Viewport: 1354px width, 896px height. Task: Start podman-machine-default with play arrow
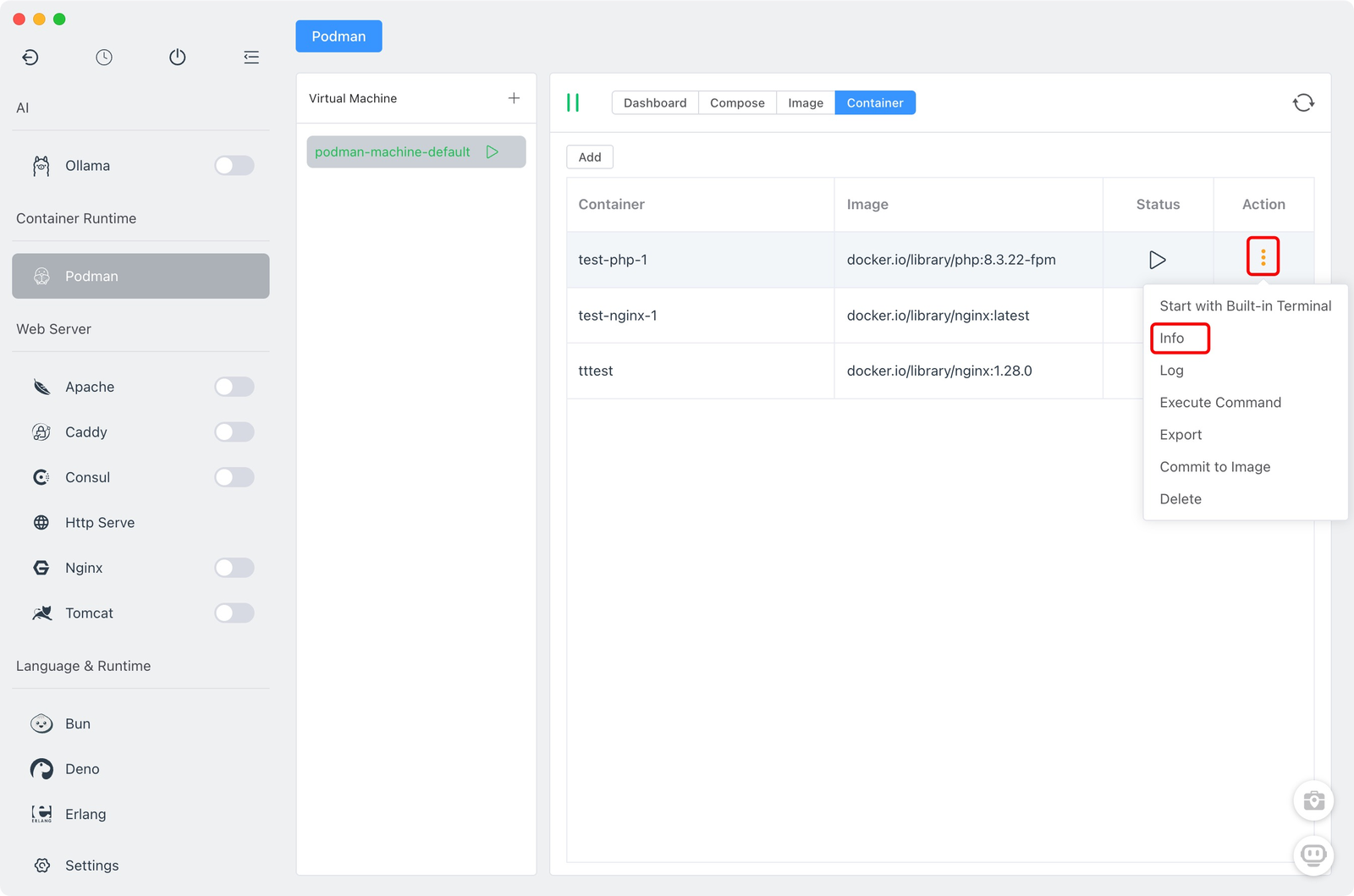click(x=493, y=152)
